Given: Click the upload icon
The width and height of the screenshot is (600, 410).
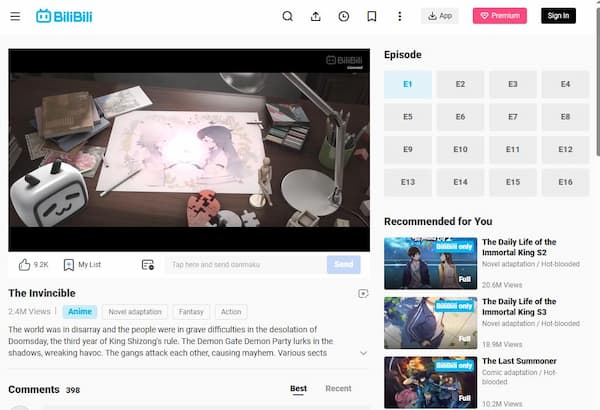Looking at the screenshot, I should click(x=316, y=16).
